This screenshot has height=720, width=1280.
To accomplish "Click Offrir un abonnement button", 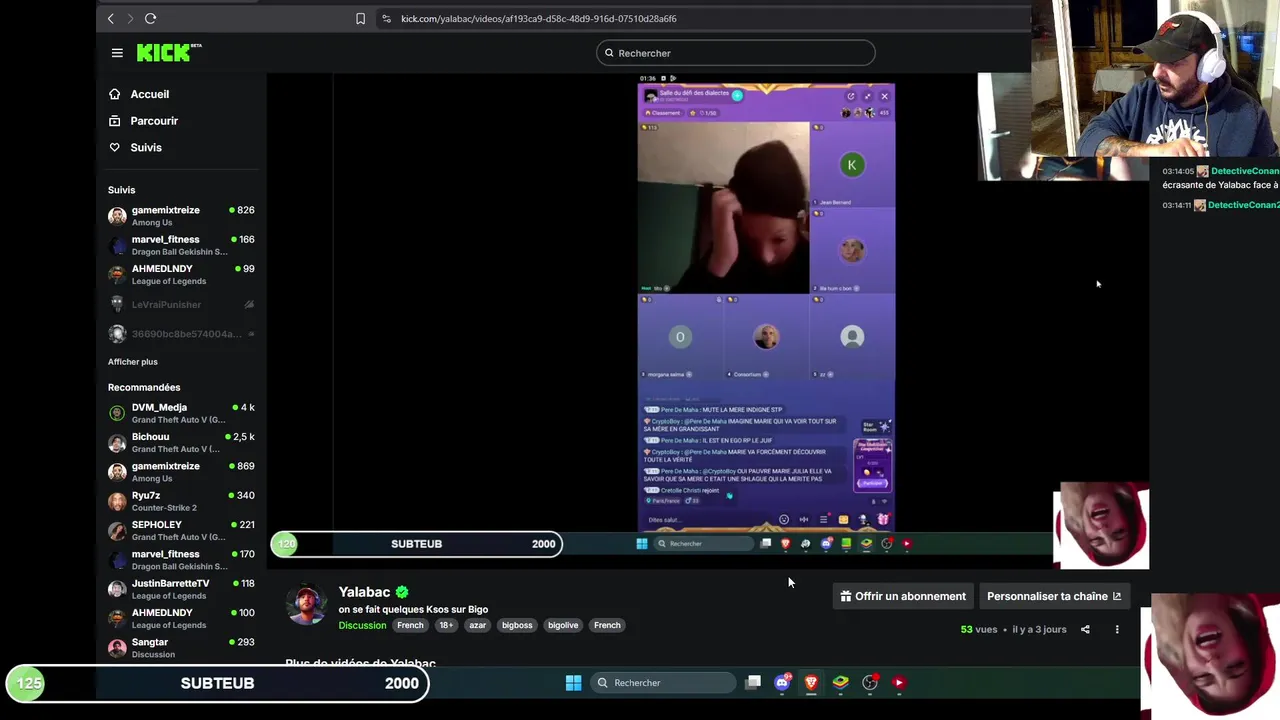I will tap(902, 596).
